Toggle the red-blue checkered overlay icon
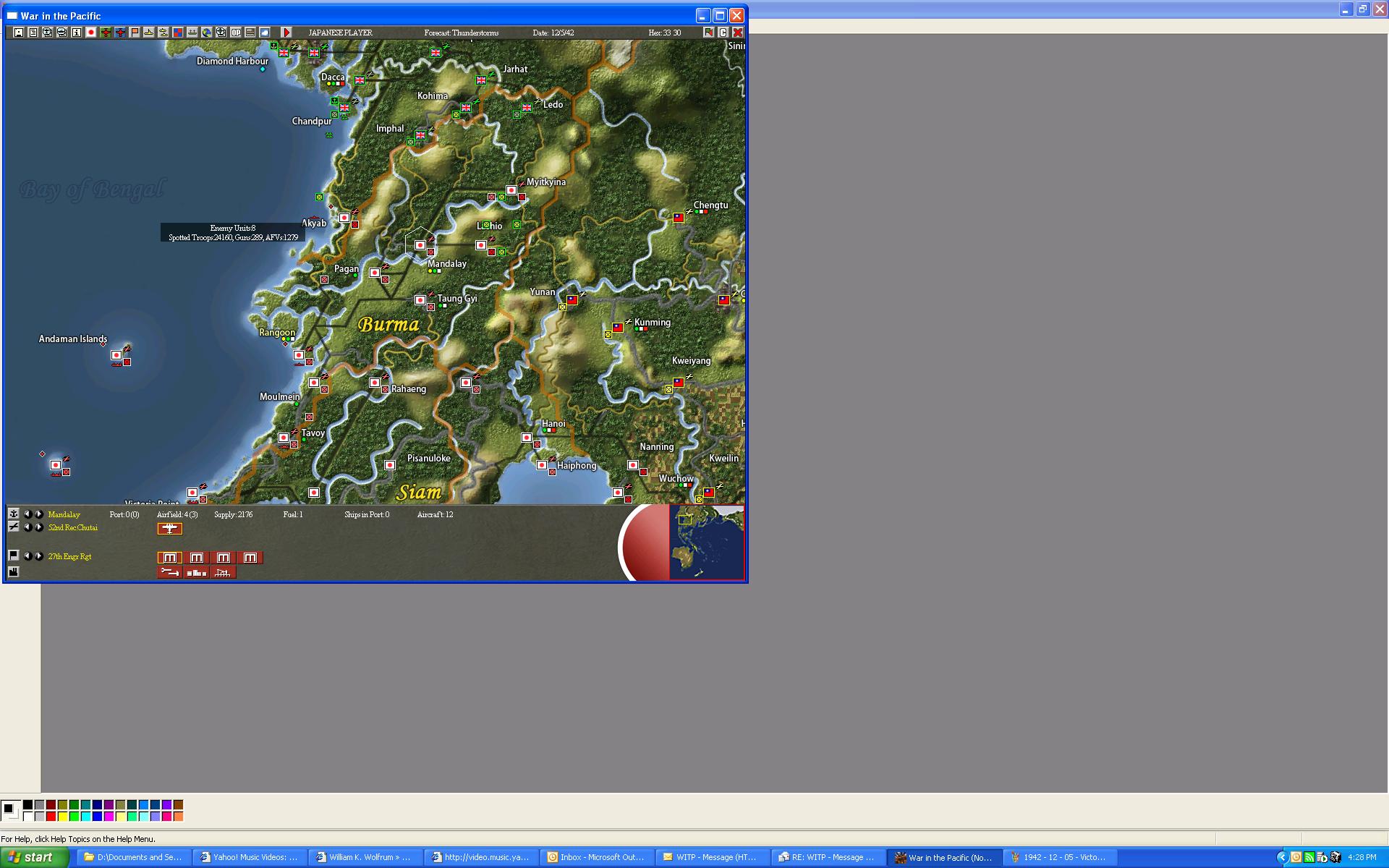The height and width of the screenshot is (868, 1389). tap(178, 33)
